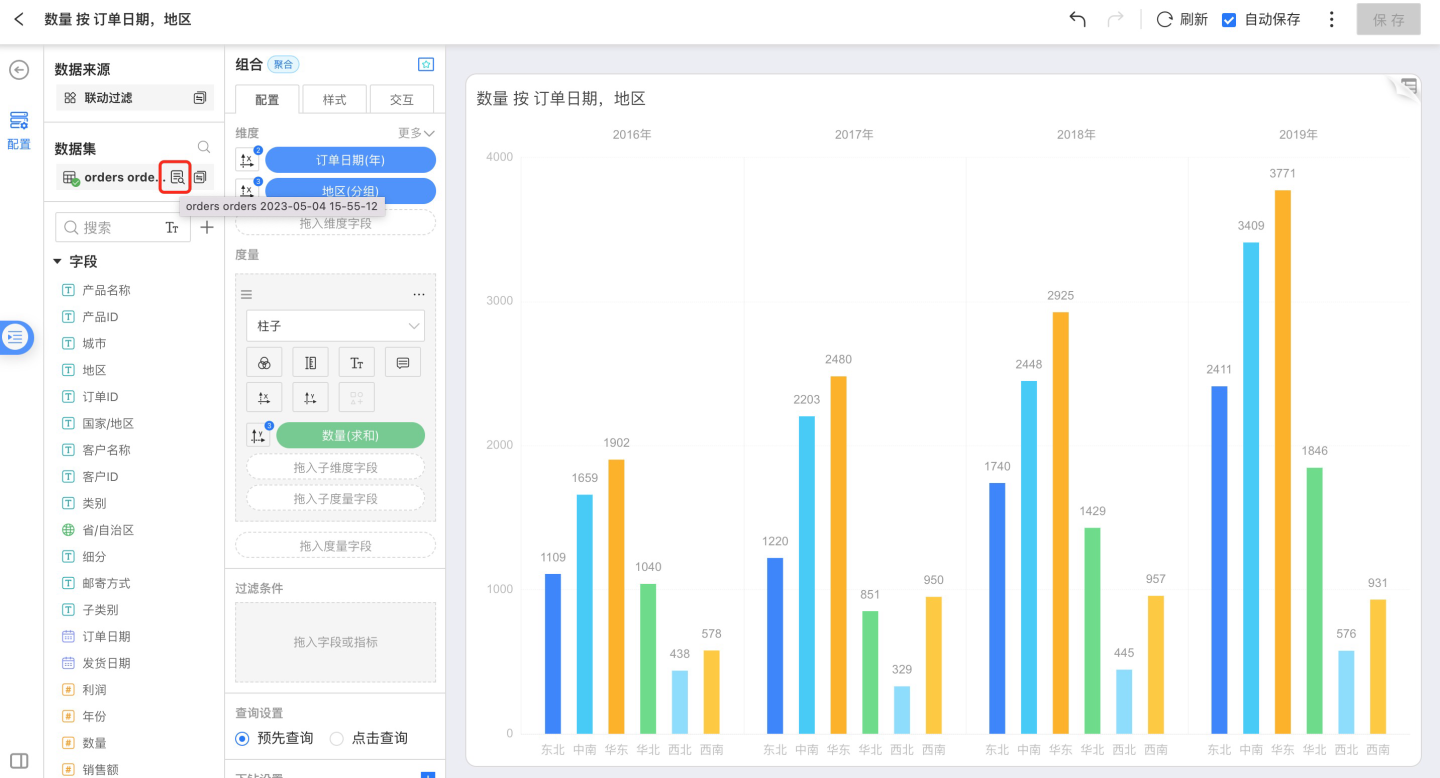Switch to the 交互 tab
This screenshot has width=1440, height=778.
[401, 100]
